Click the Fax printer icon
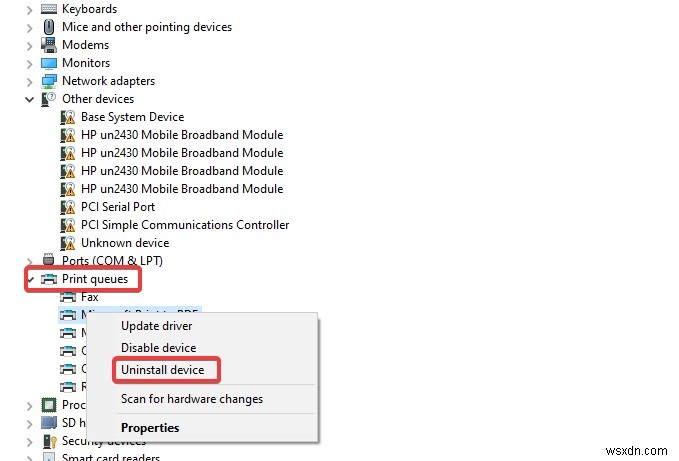The image size is (679, 461). click(x=68, y=297)
